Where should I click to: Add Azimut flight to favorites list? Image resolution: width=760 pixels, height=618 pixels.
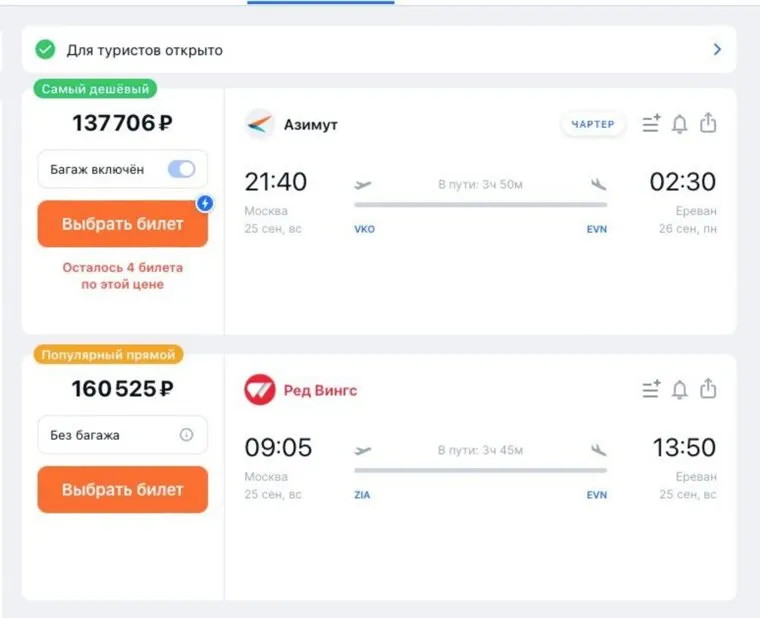[x=651, y=124]
